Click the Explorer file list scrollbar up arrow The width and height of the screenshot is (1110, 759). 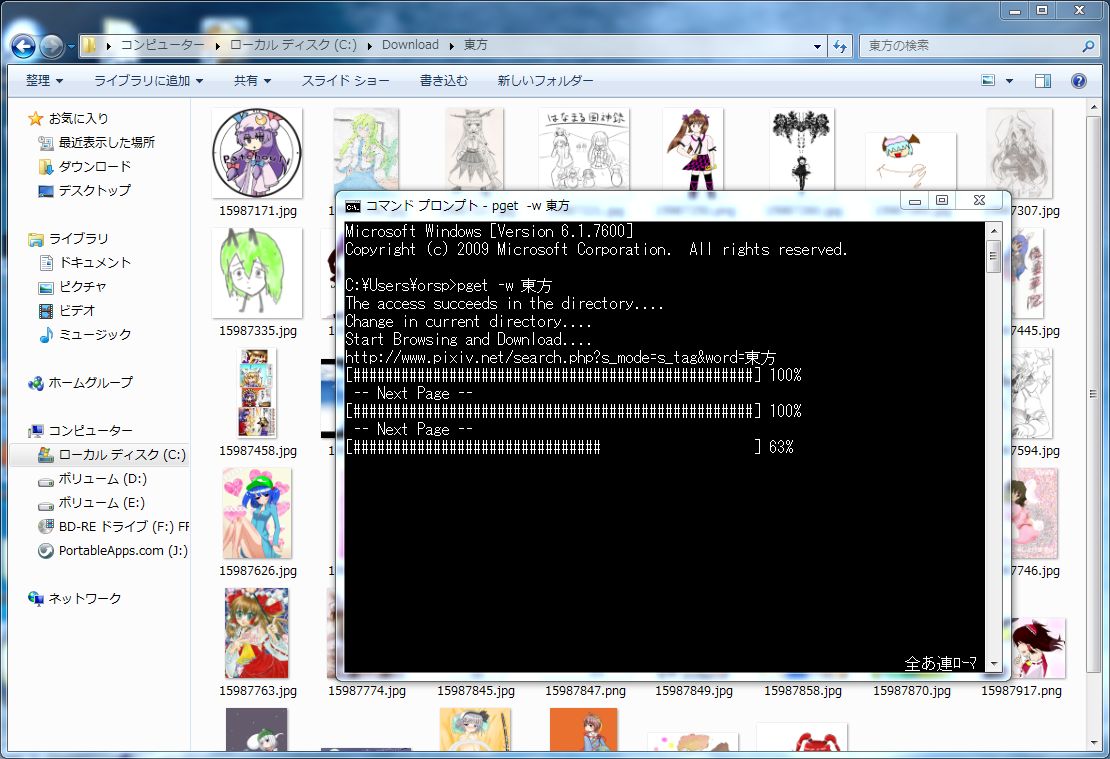pos(1094,108)
